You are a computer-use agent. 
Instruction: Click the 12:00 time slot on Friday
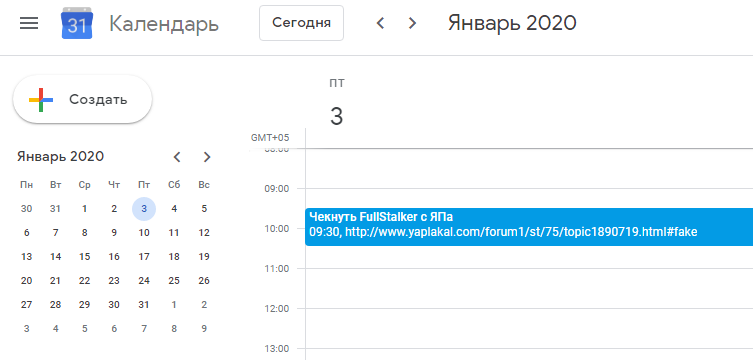[x=529, y=328]
